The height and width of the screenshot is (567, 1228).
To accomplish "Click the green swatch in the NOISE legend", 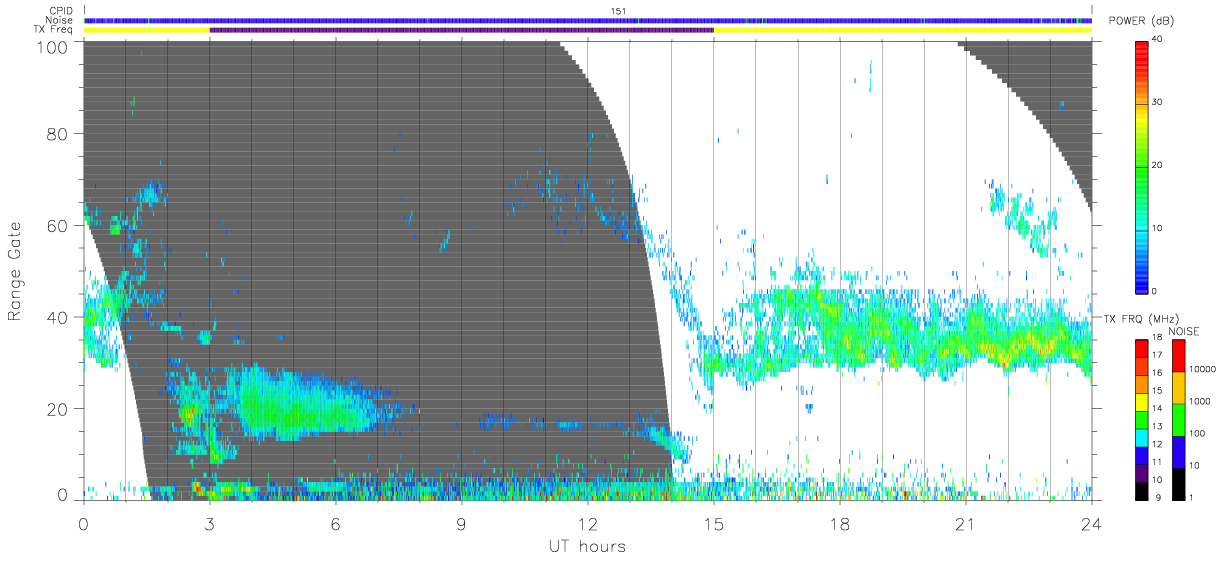I will click(1177, 419).
